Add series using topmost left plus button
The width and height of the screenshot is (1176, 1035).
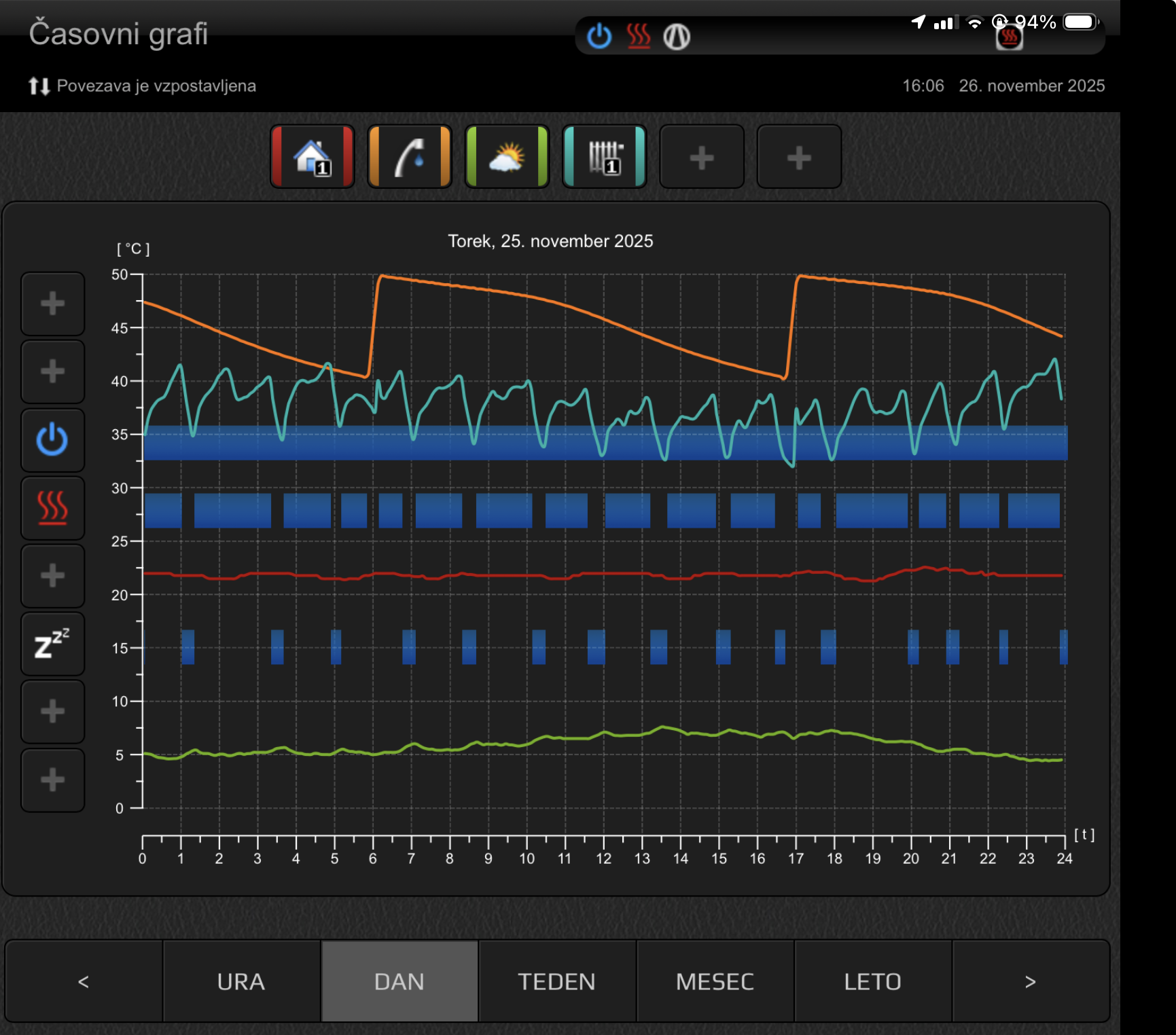click(x=52, y=304)
